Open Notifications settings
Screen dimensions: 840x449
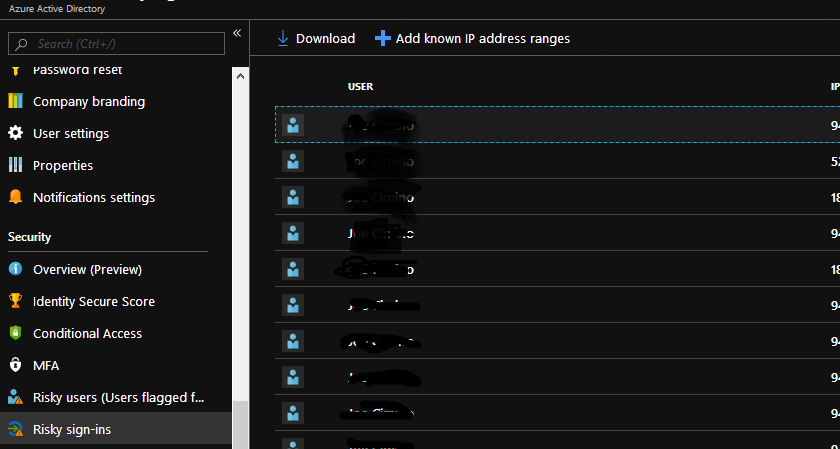(x=94, y=198)
